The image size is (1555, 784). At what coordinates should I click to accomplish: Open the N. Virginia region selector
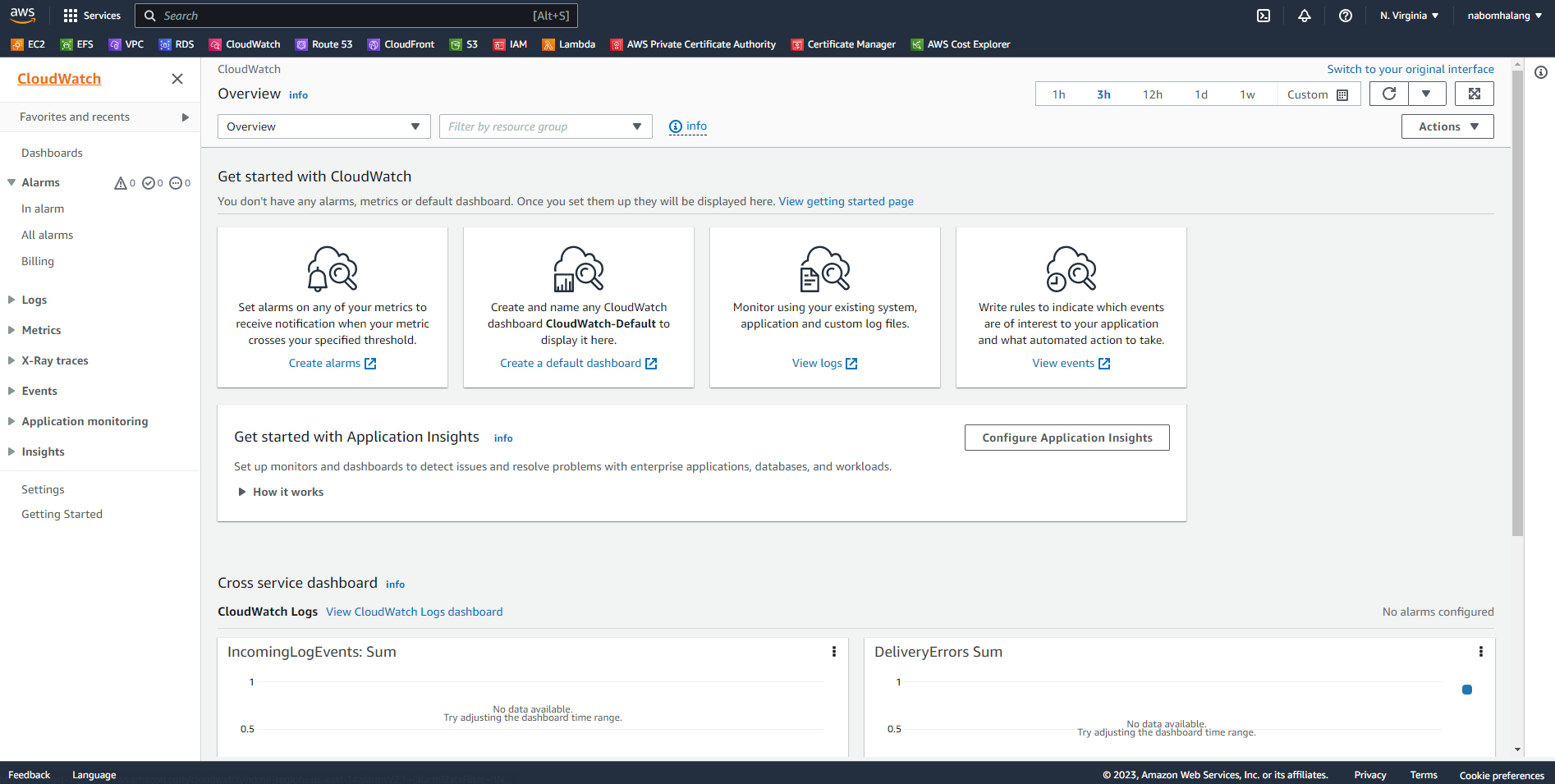(x=1409, y=16)
